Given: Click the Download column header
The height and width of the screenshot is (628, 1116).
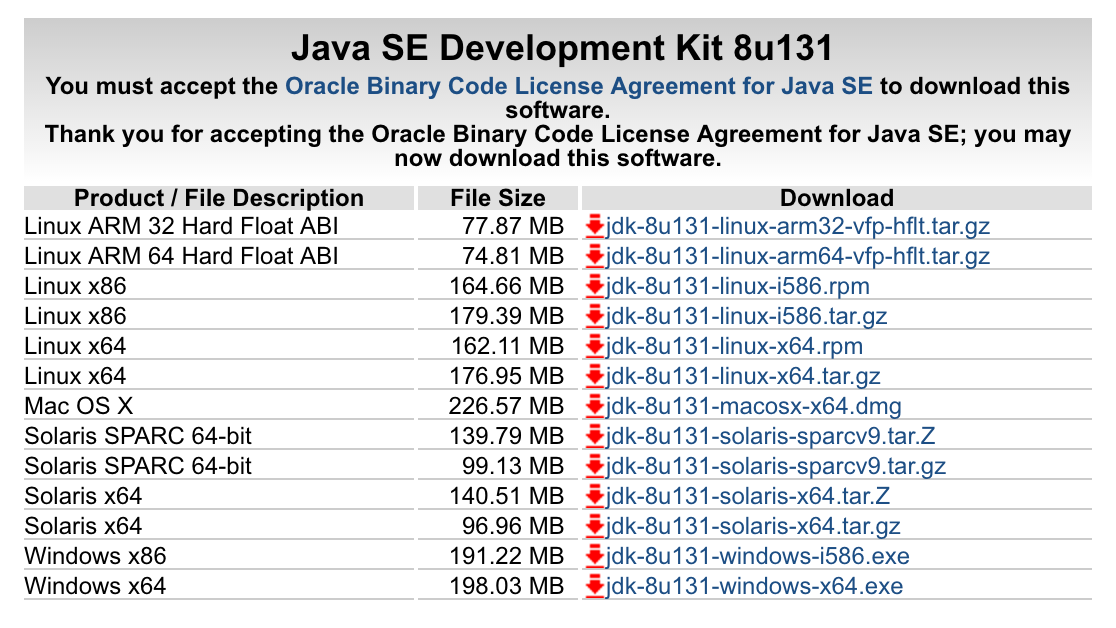Looking at the screenshot, I should tap(836, 198).
